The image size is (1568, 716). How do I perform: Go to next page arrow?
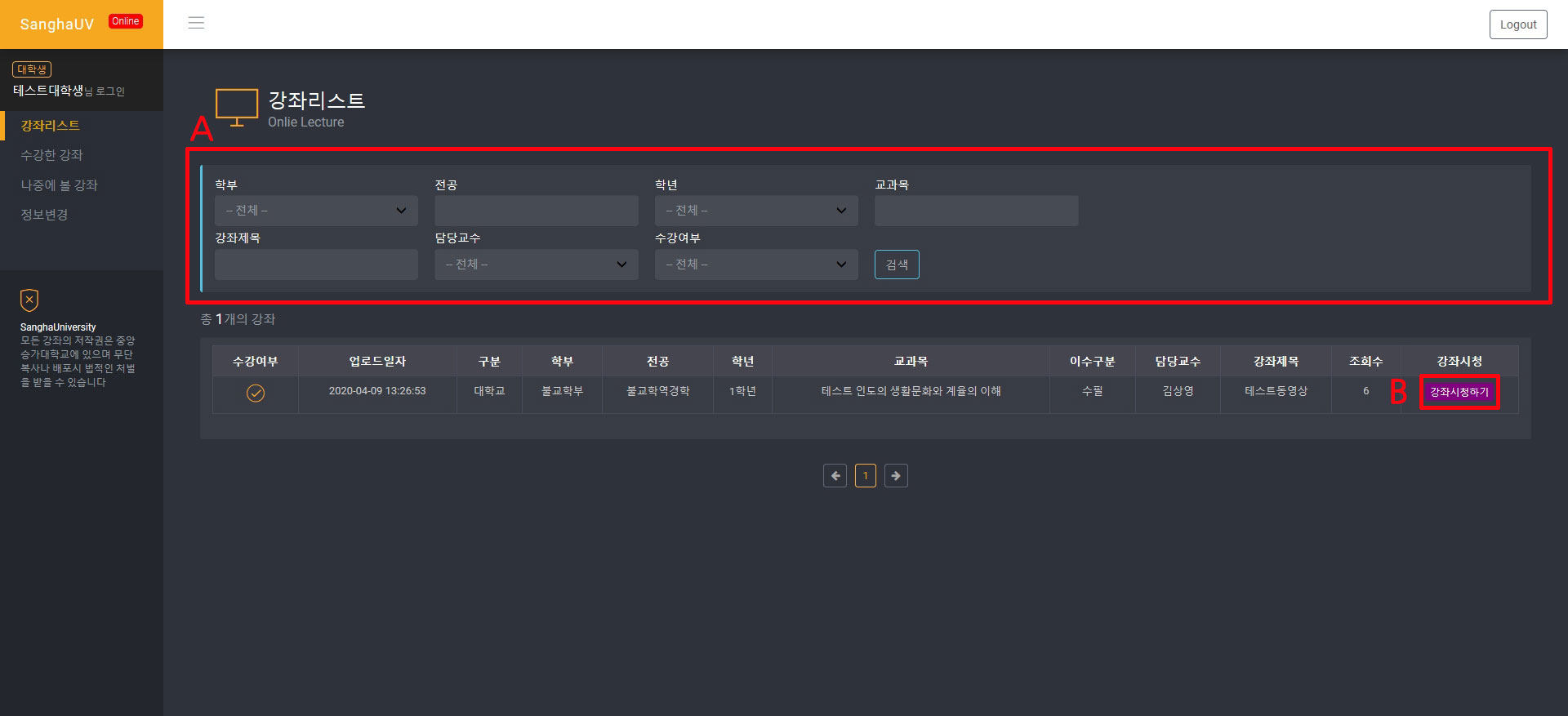(896, 476)
